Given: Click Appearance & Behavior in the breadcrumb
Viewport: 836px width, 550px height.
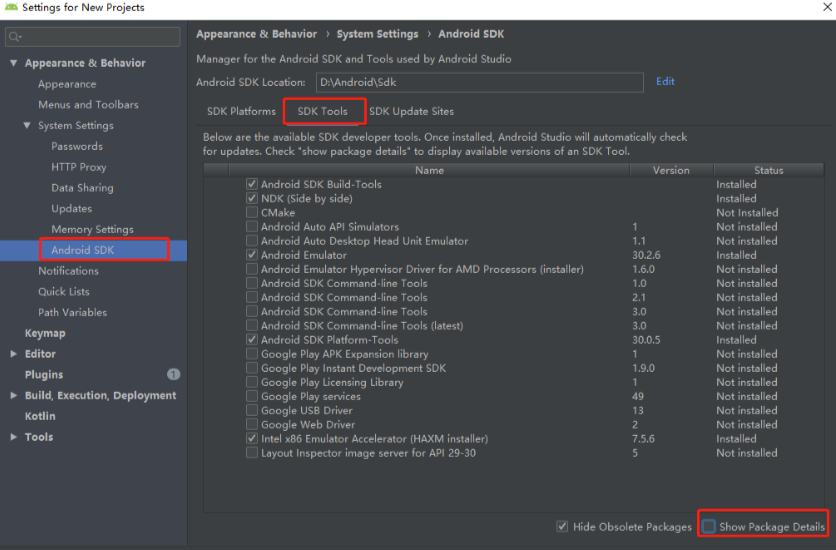Looking at the screenshot, I should [x=256, y=34].
